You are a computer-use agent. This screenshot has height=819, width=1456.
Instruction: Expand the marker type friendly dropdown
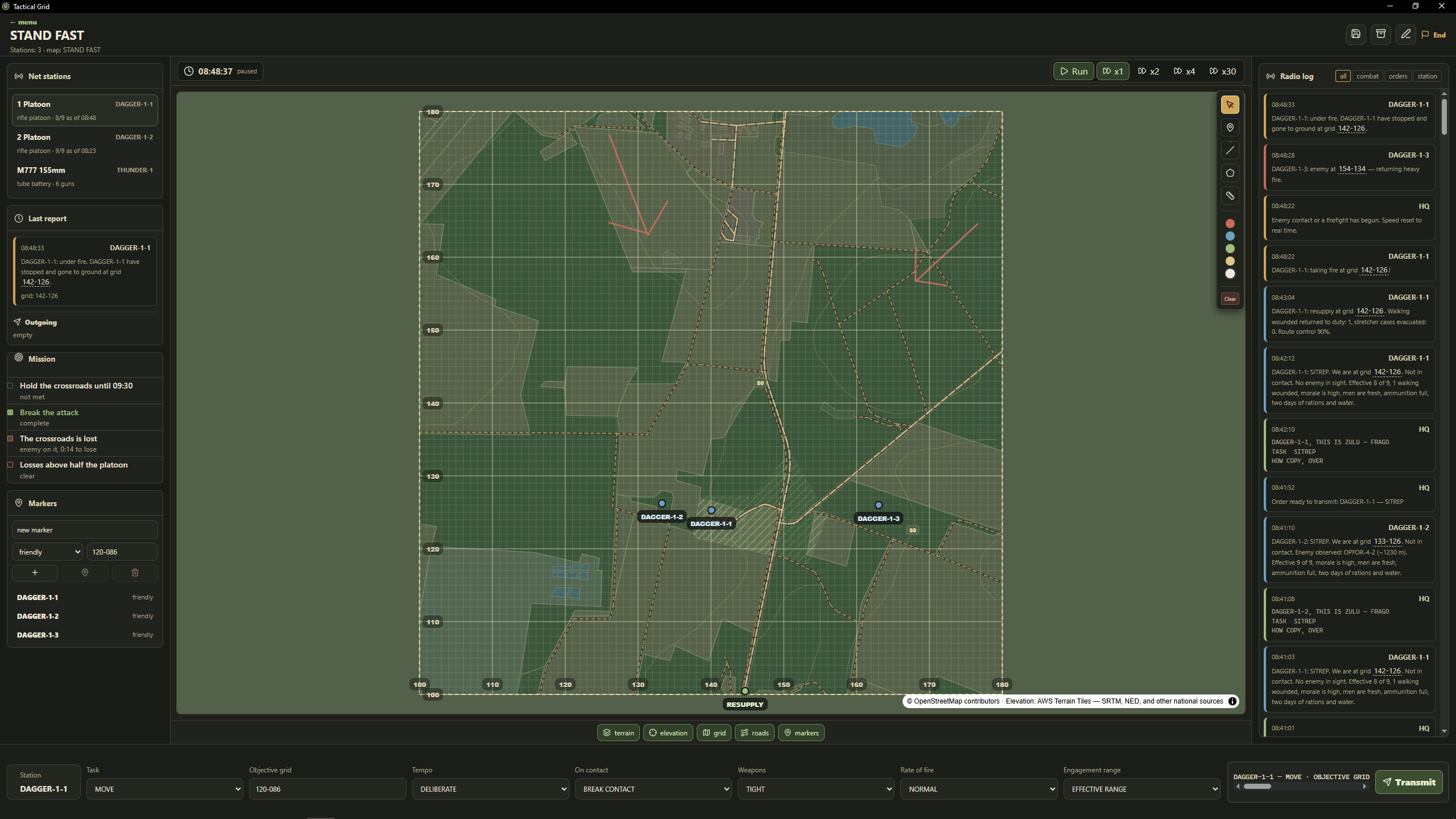coord(47,552)
